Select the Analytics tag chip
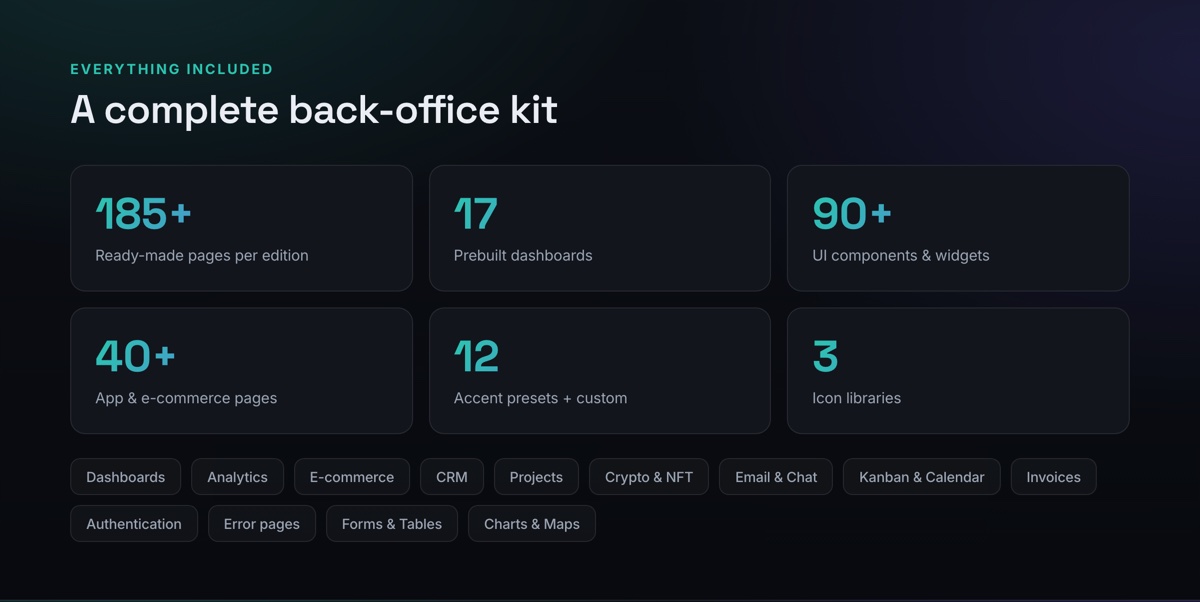 (x=237, y=477)
